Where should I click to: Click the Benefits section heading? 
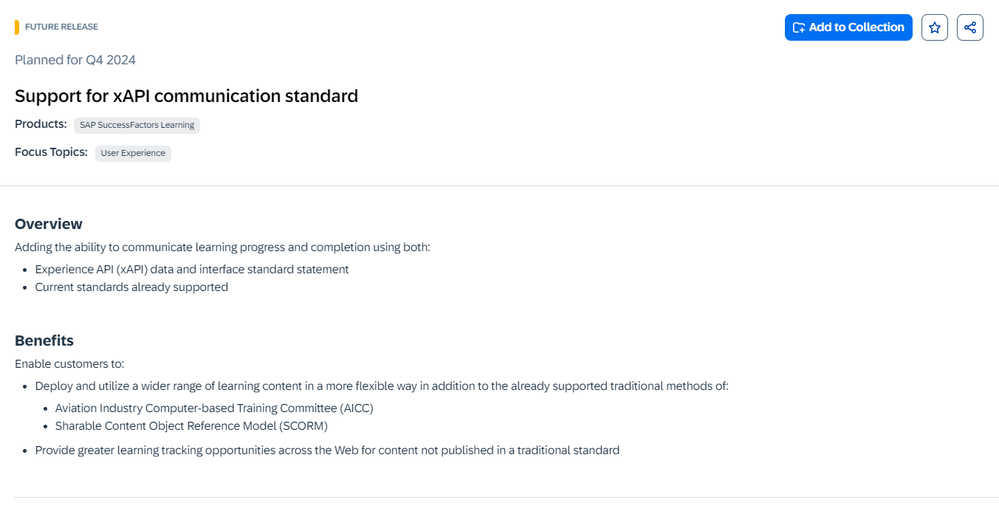point(44,340)
